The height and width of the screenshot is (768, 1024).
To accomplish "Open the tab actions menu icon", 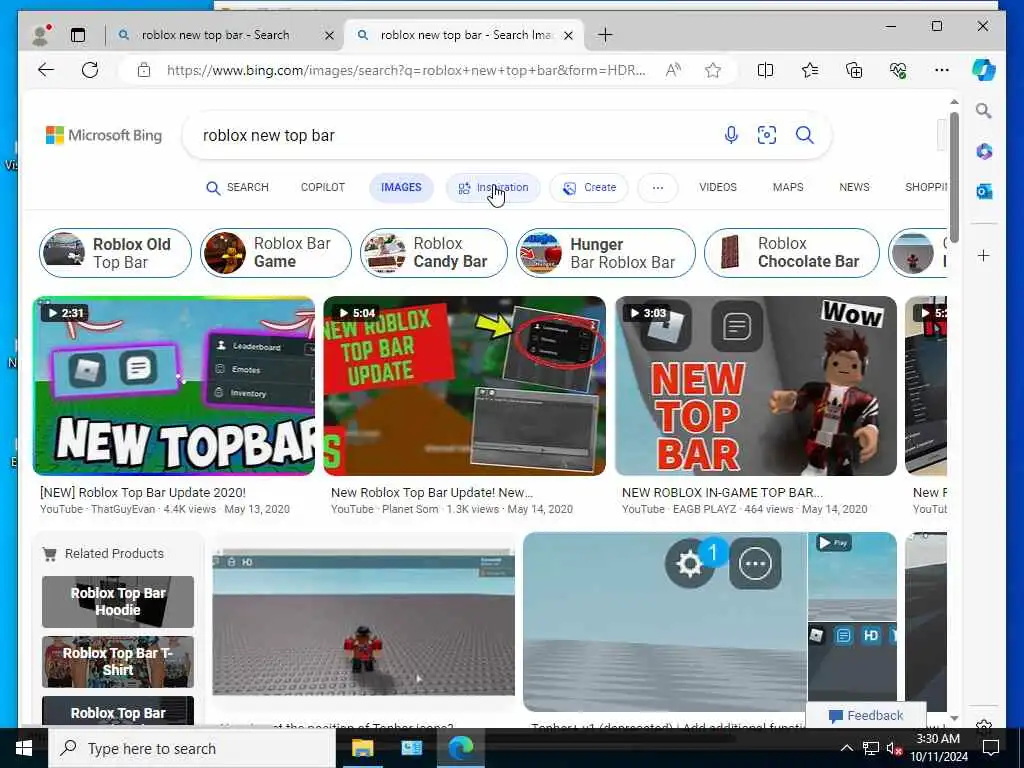I will (78, 35).
